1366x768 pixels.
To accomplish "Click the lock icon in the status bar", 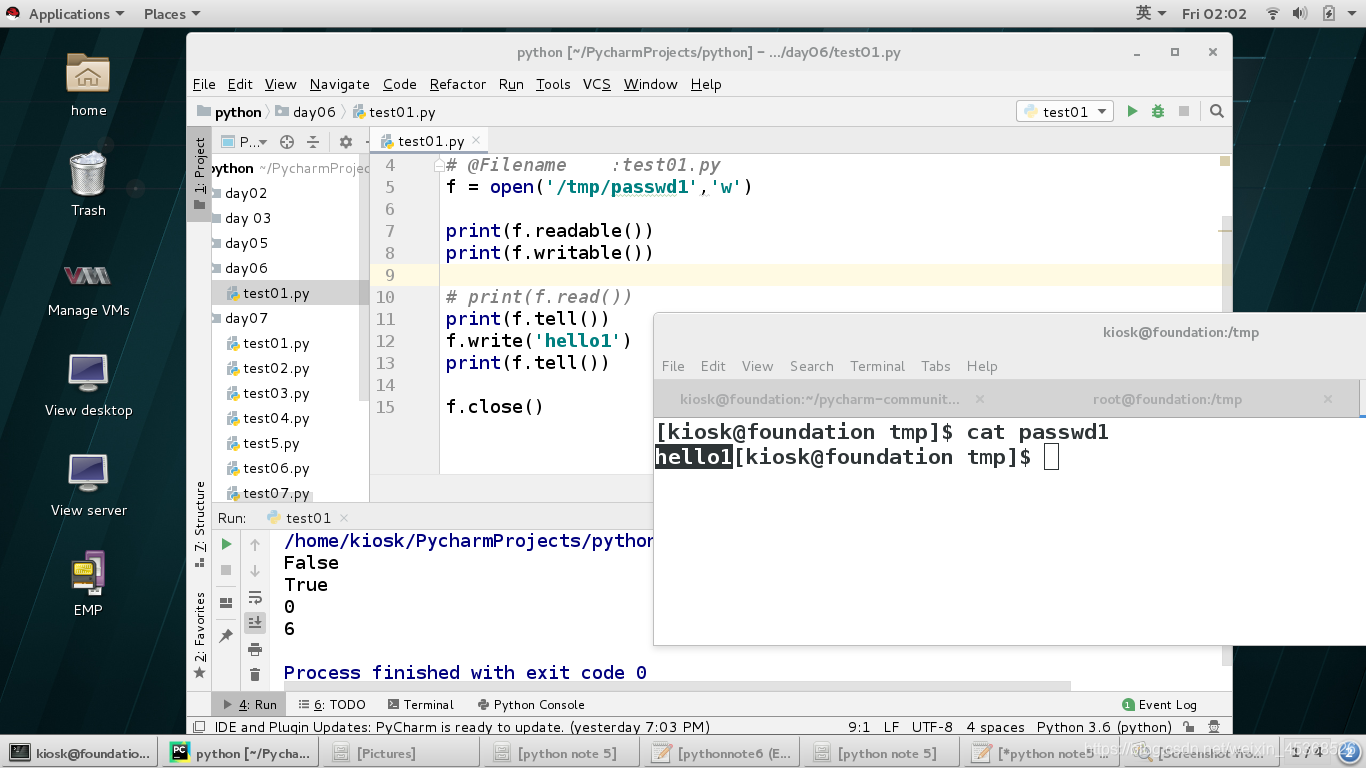I will coord(1189,728).
